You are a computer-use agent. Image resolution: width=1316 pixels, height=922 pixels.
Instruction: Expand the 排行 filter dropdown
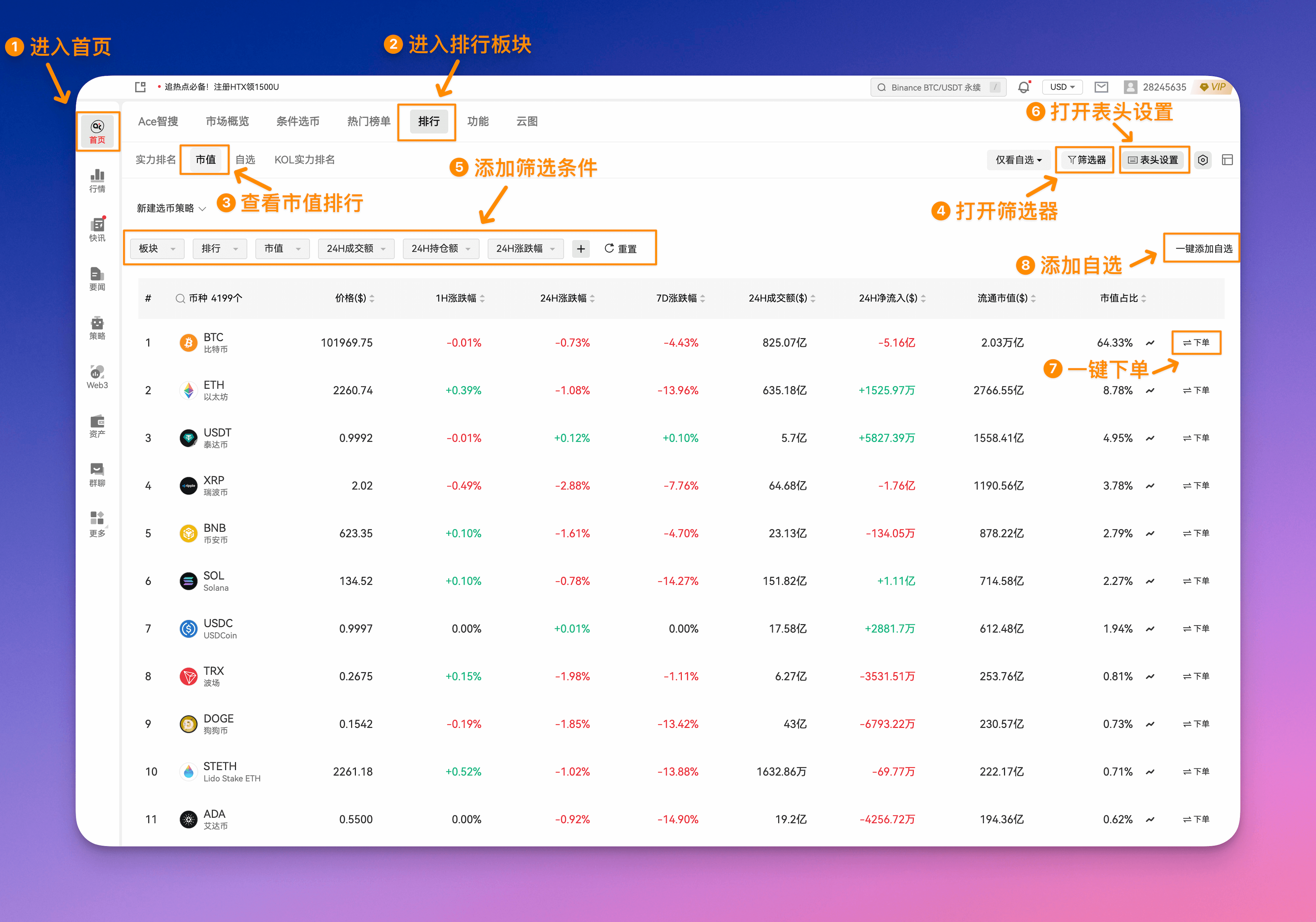pos(220,249)
